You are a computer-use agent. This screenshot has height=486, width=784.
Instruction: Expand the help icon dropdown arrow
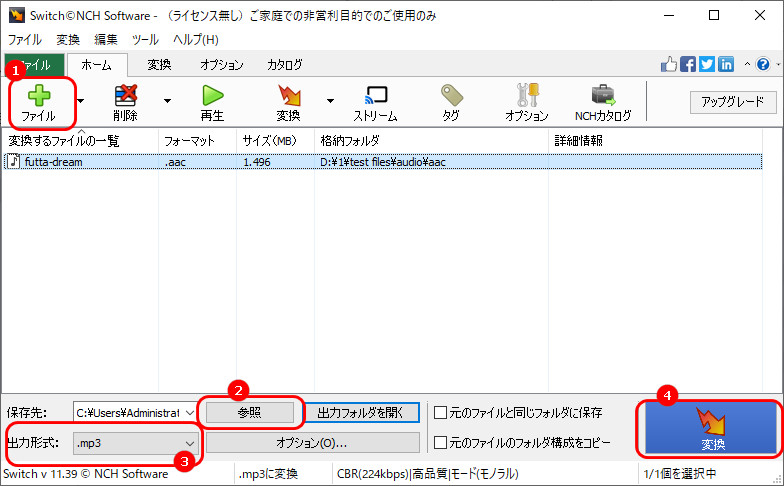(x=778, y=64)
